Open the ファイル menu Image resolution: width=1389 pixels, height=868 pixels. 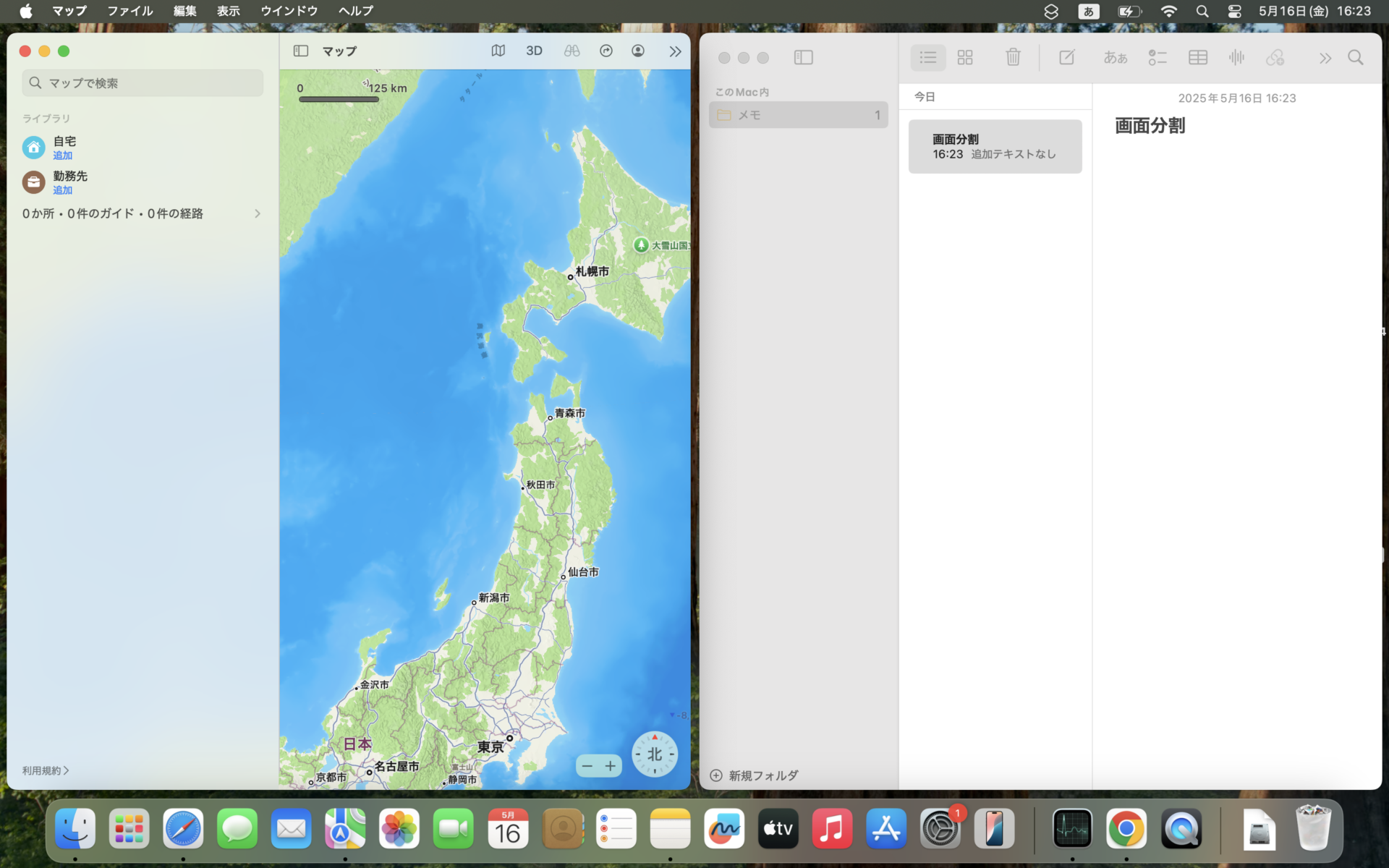tap(130, 11)
